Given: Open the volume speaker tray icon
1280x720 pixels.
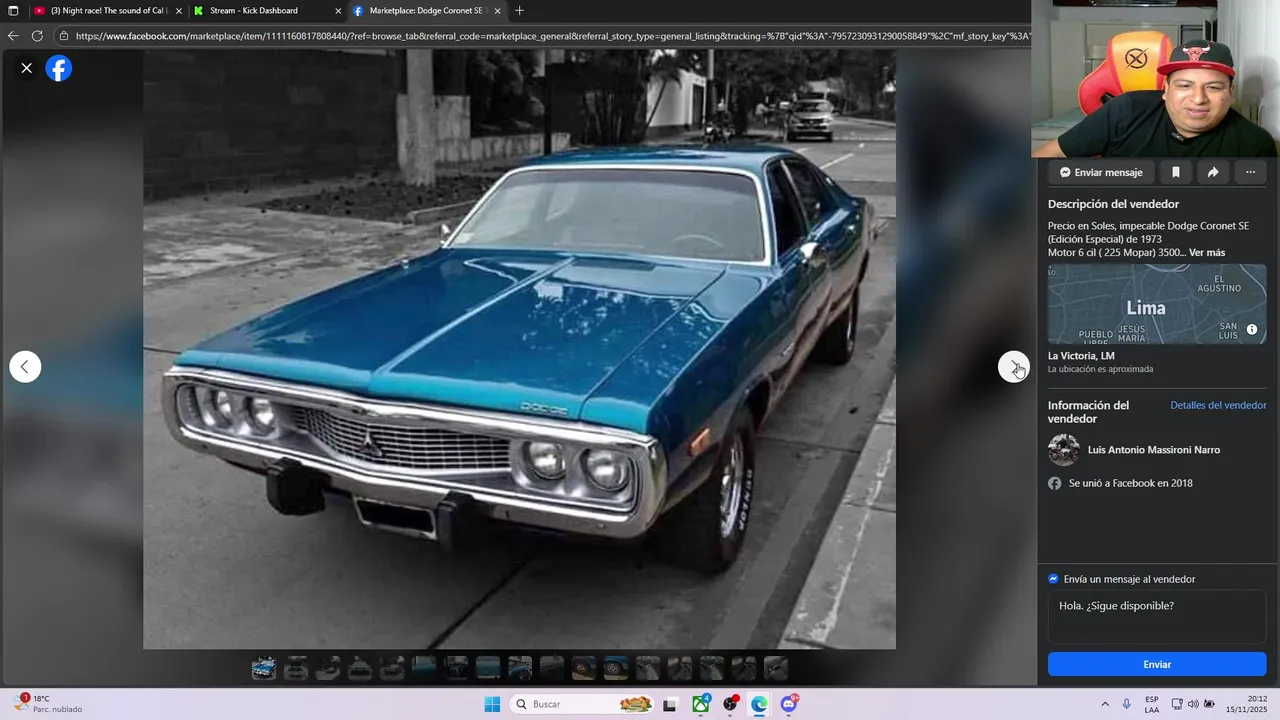Looking at the screenshot, I should [1193, 704].
